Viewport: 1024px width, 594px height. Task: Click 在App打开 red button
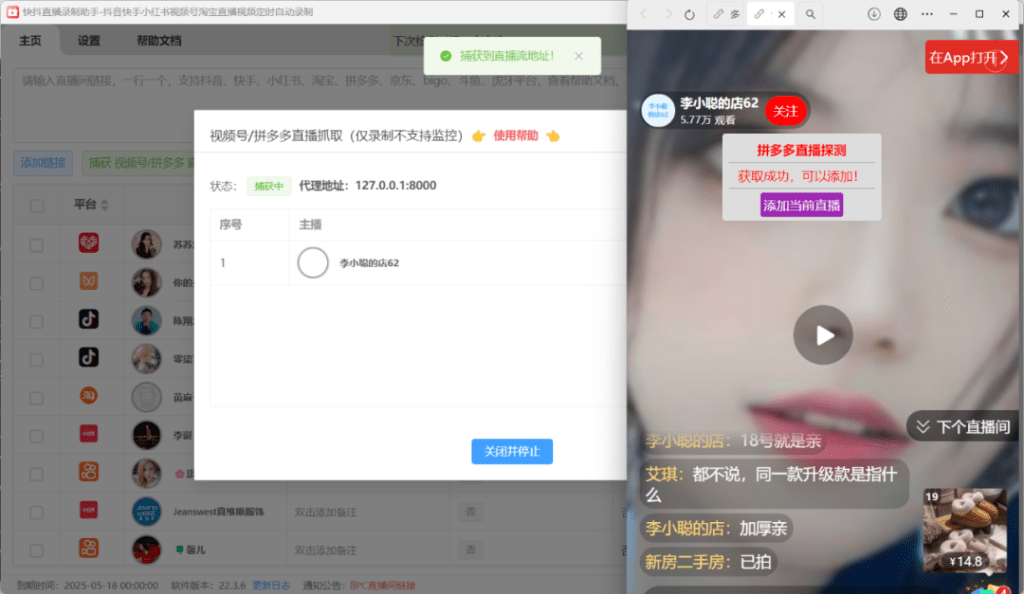tap(970, 57)
